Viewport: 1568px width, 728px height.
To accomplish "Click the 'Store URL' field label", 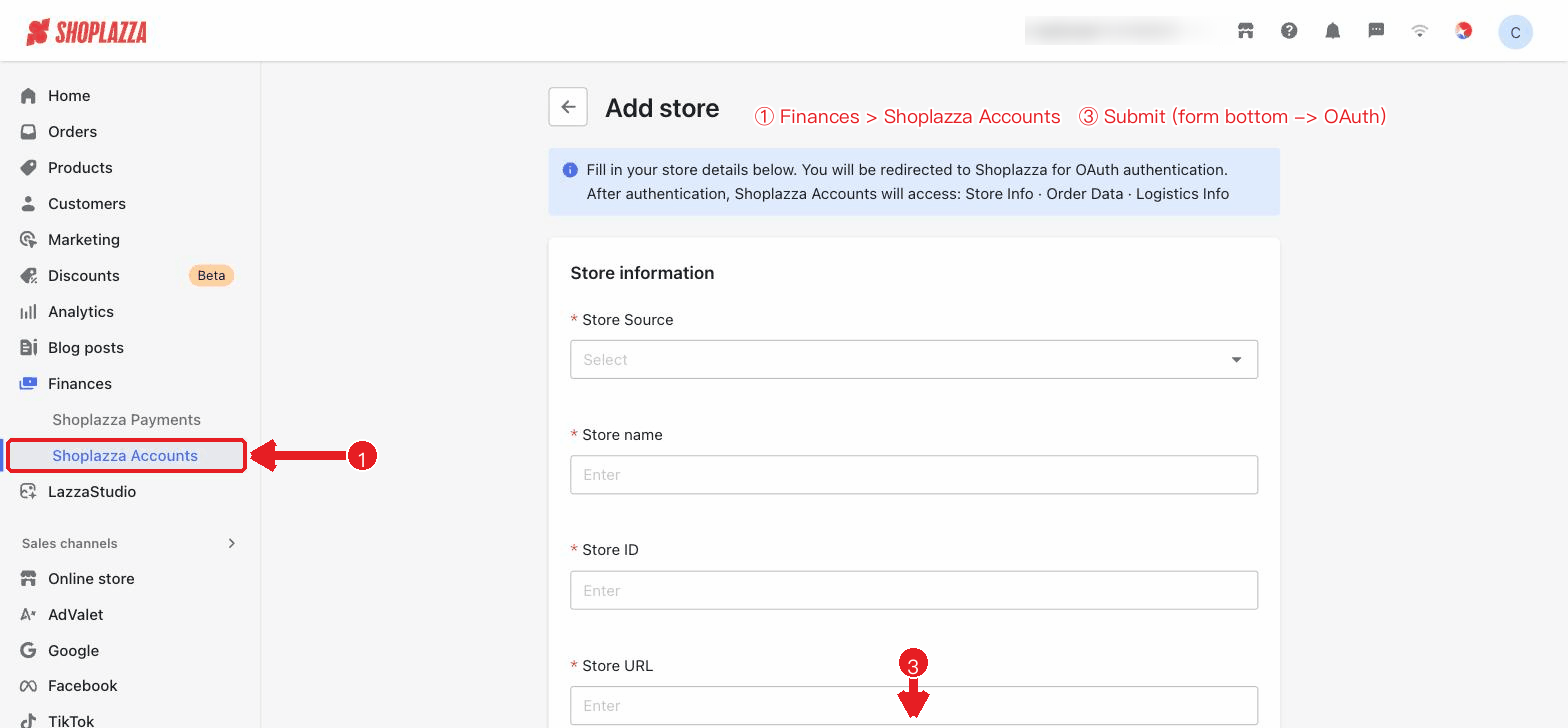I will (x=617, y=666).
